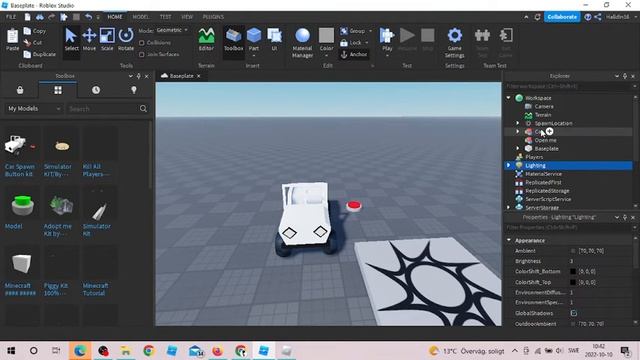Enable the Collisions checkbox
Viewport: 640px width, 360px height.
coord(142,42)
